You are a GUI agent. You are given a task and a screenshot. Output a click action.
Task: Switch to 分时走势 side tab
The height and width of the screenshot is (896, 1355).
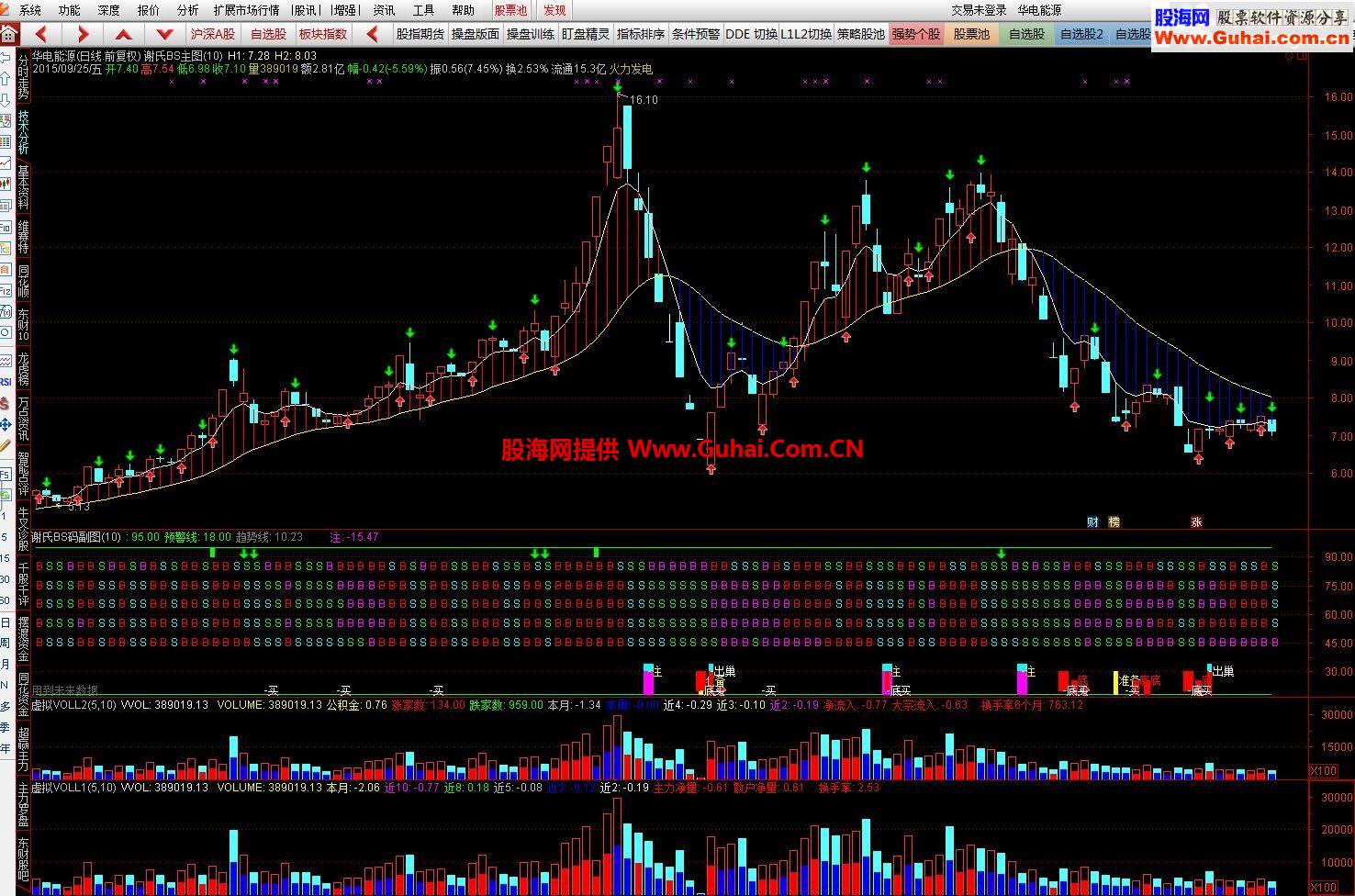tap(24, 77)
